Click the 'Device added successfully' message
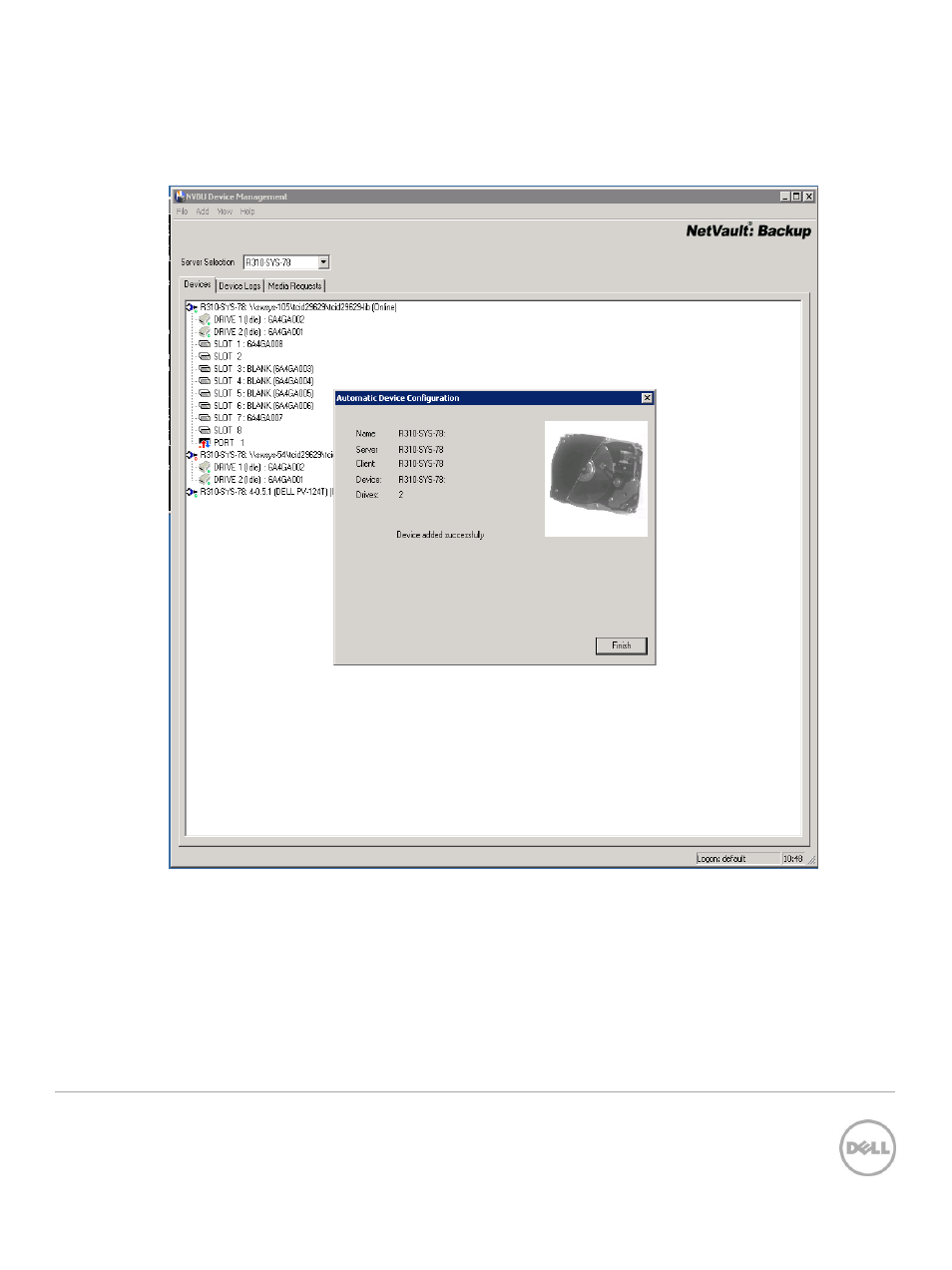 (440, 535)
